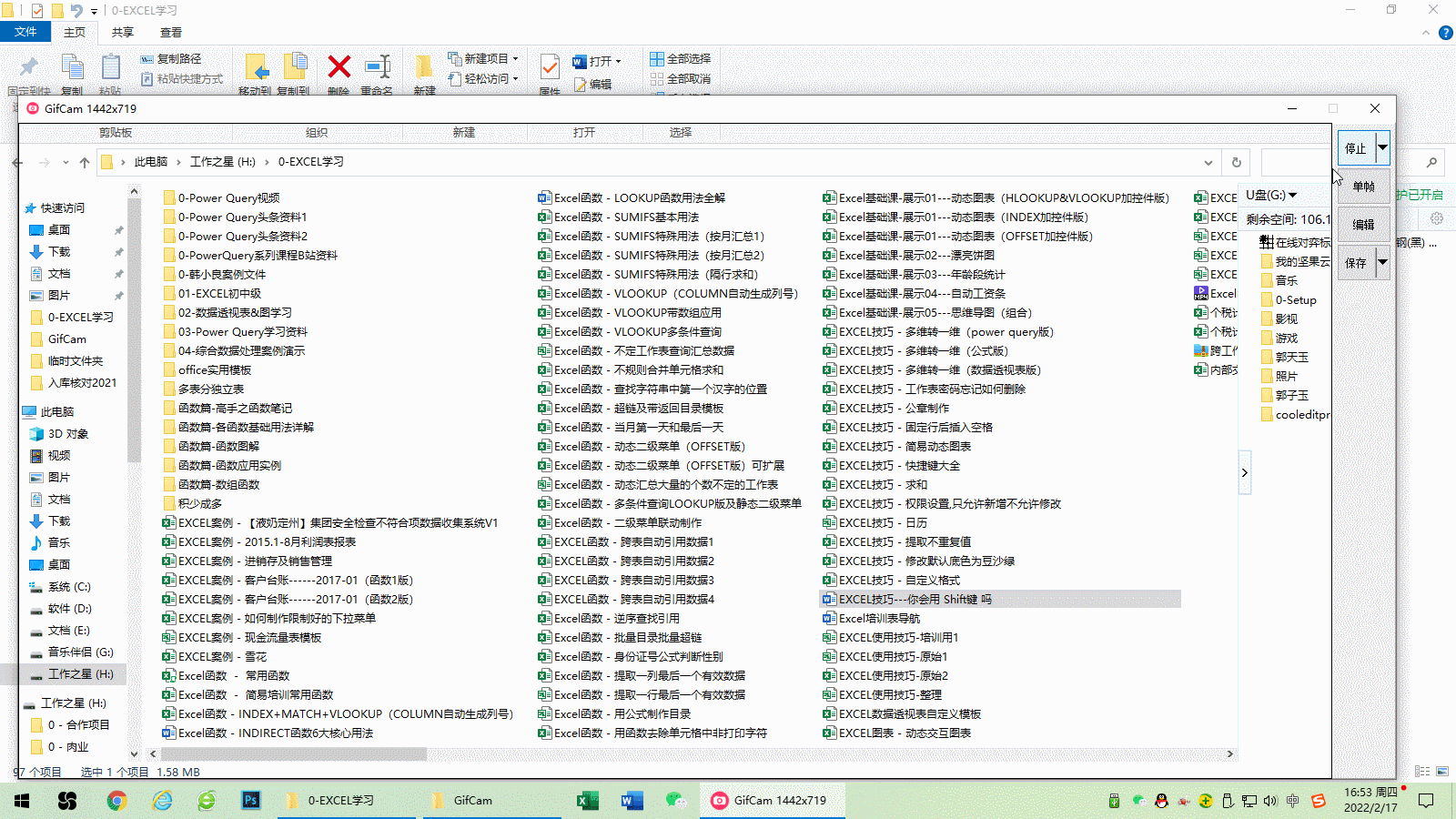The image size is (1456, 819).
Task: Click the 保存 button in GifCam
Action: [x=1356, y=262]
